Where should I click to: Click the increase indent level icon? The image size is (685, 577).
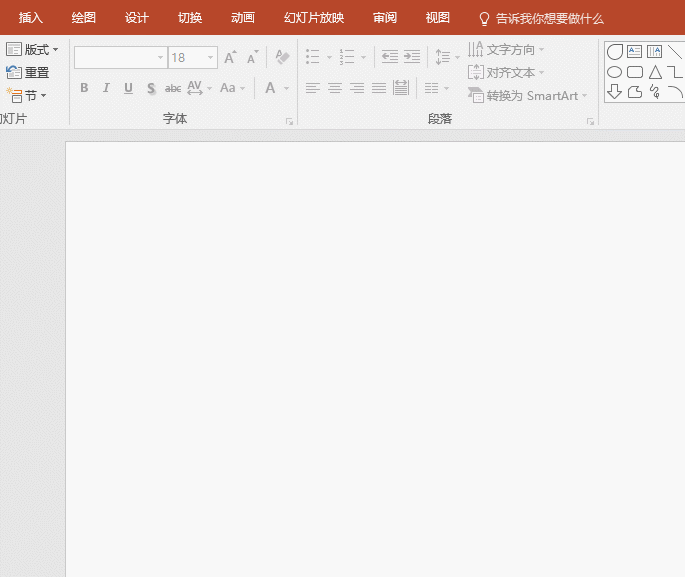coord(412,58)
